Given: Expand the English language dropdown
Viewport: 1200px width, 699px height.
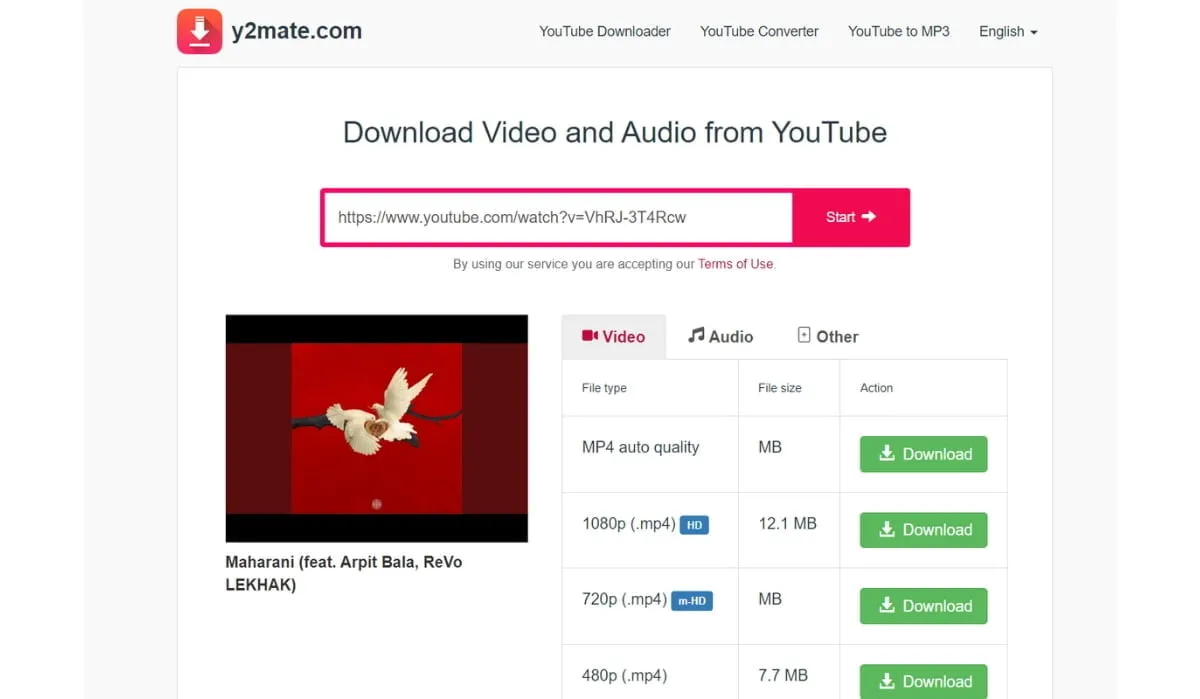Looking at the screenshot, I should click(x=1007, y=31).
